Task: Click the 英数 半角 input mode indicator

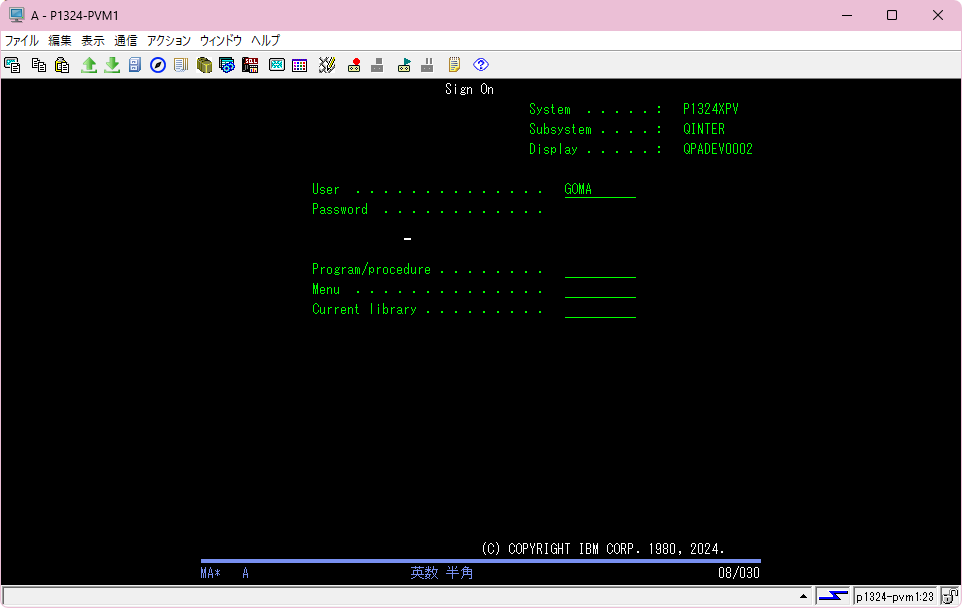Action: [442, 573]
